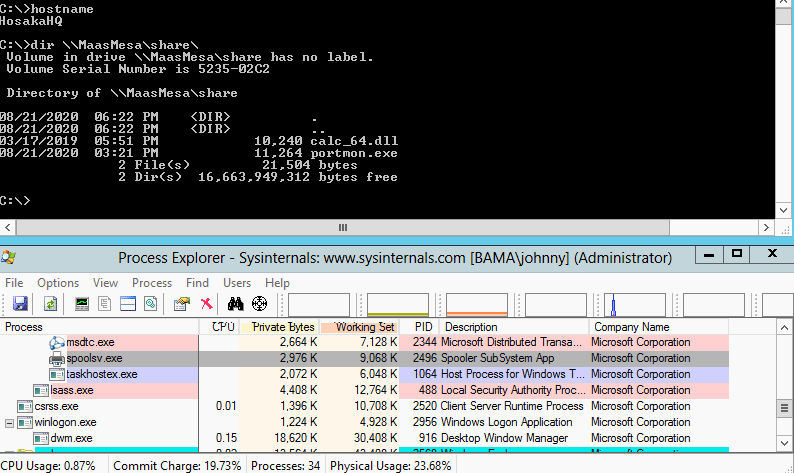Sort by the Working Set column header
Viewport: 794px width, 473px height.
point(359,327)
